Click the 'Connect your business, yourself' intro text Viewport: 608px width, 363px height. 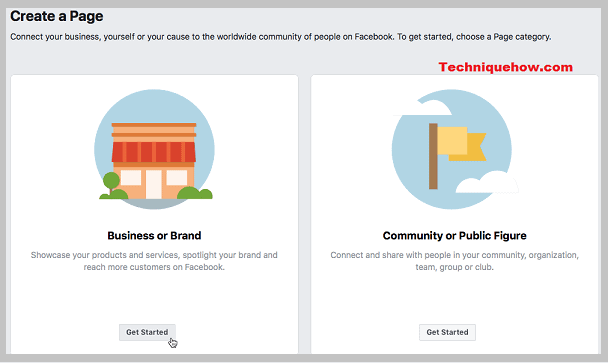coord(280,37)
